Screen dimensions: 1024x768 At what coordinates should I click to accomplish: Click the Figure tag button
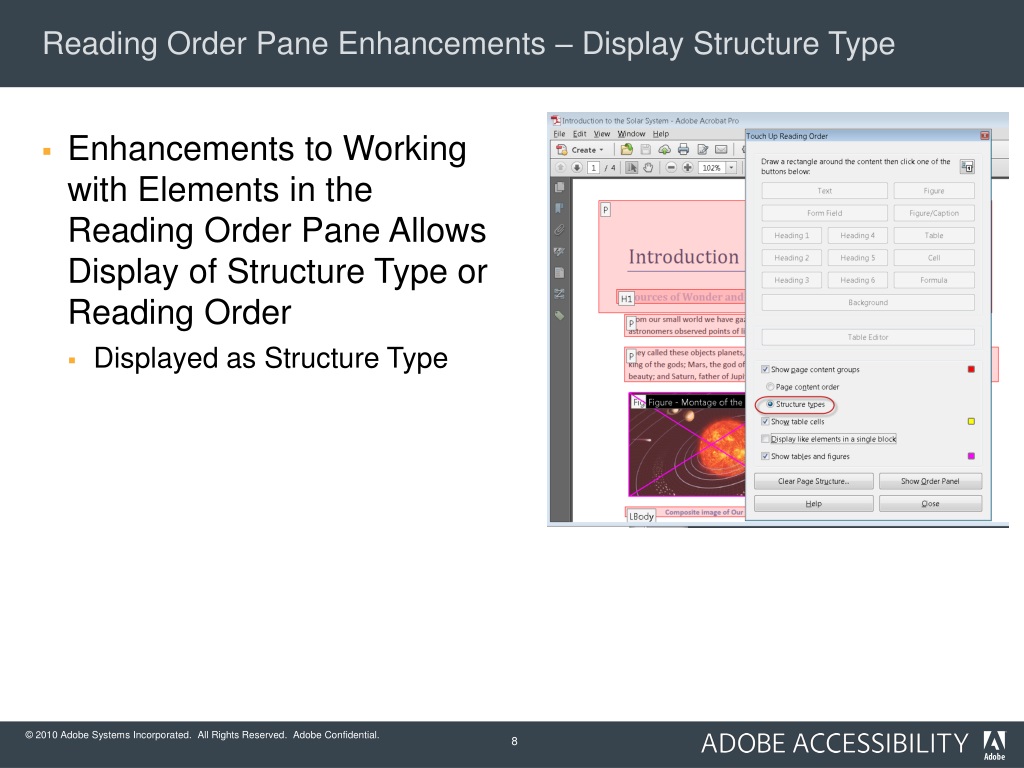[934, 191]
